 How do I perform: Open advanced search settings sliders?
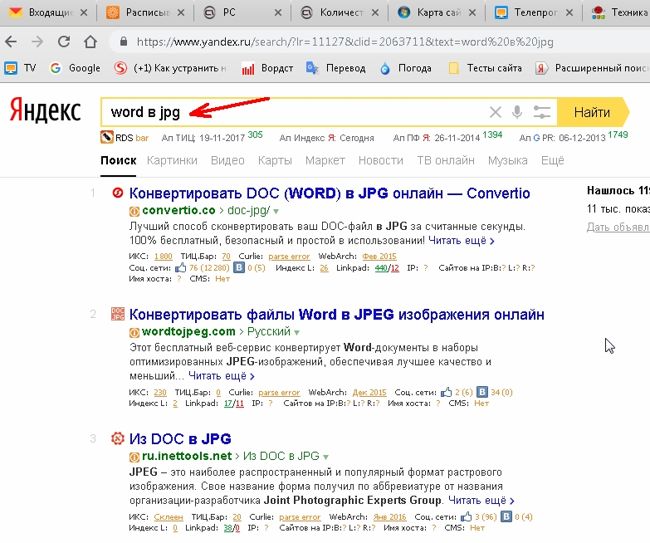pyautogui.click(x=541, y=112)
